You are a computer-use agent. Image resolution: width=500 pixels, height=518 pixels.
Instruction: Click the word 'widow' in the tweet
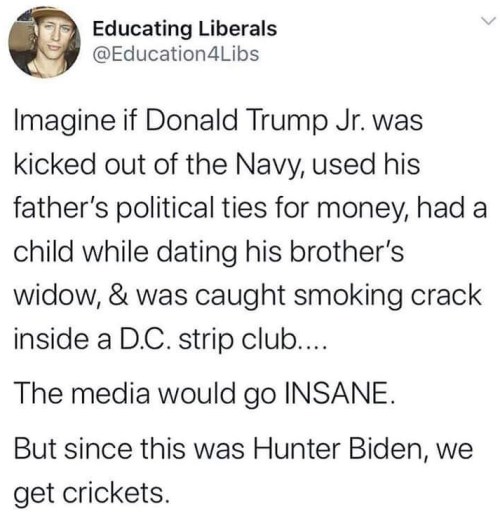tap(55, 295)
